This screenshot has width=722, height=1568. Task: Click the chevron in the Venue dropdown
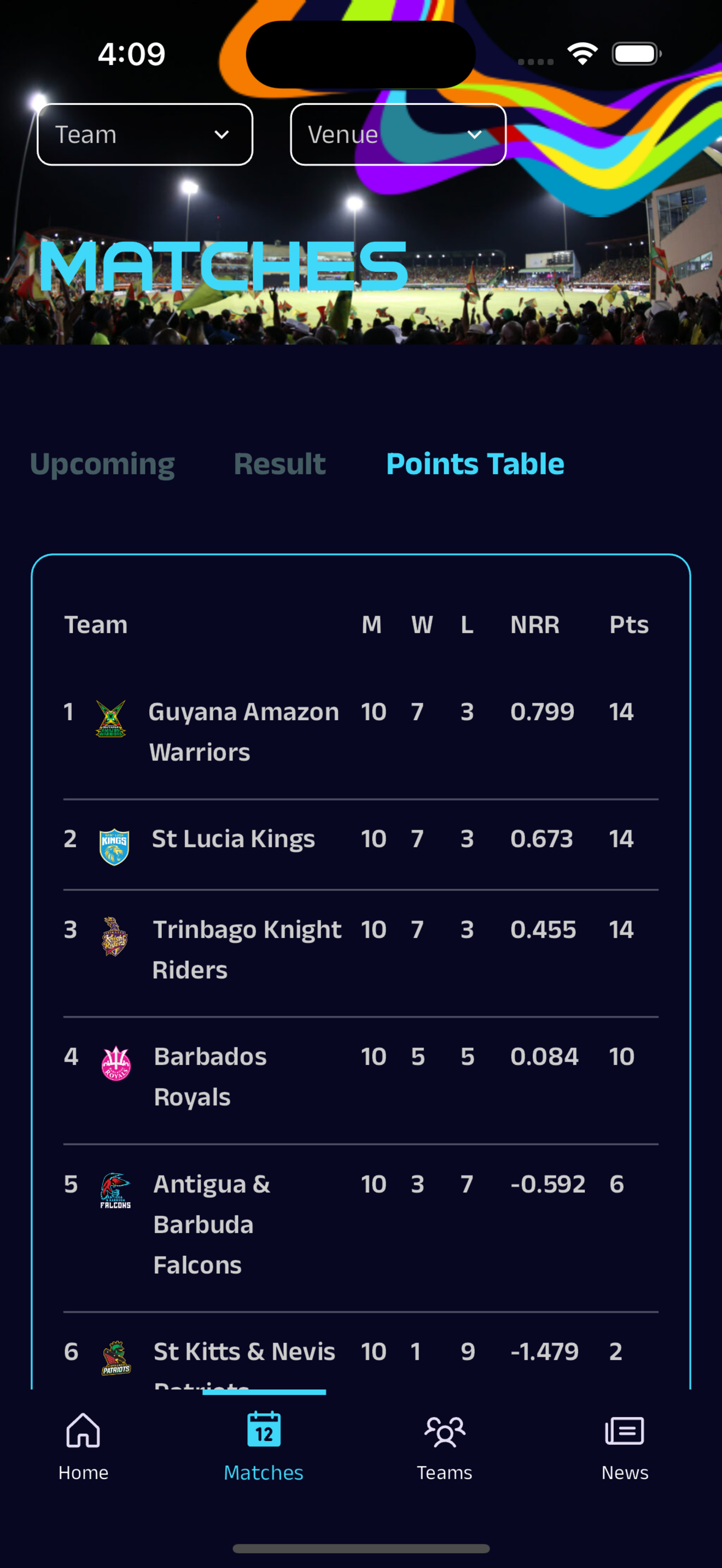[x=474, y=134]
